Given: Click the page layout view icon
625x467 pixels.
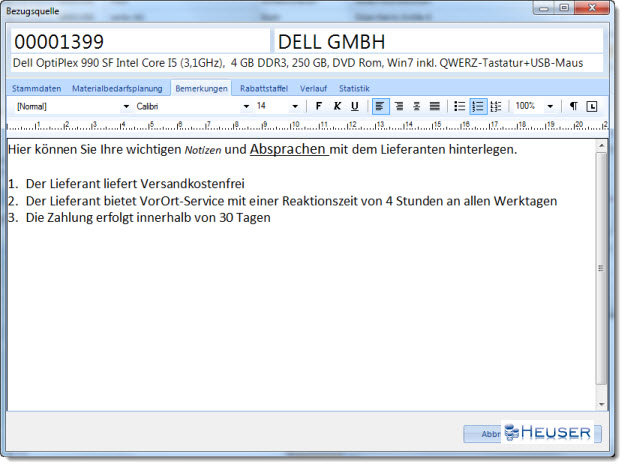Looking at the screenshot, I should tap(592, 106).
